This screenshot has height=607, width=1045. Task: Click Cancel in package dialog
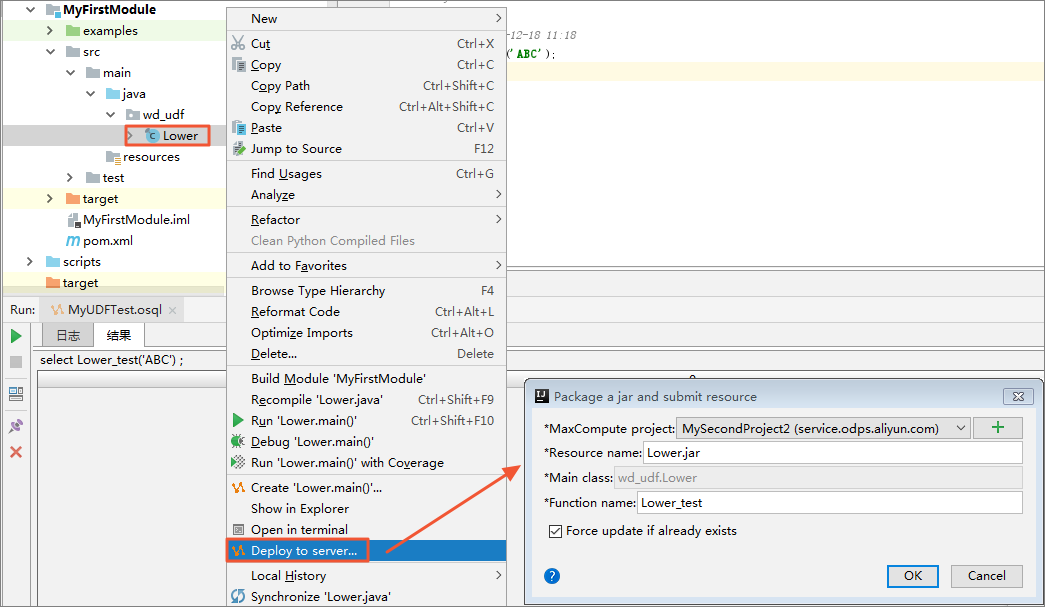(986, 576)
